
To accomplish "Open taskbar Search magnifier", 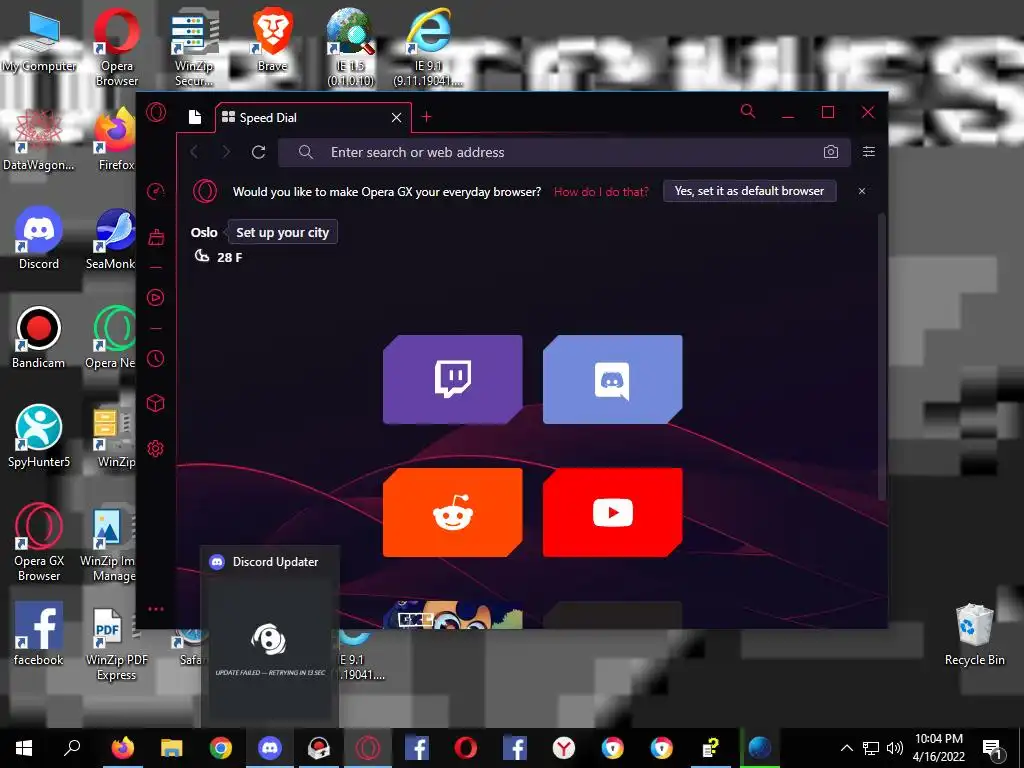I will [x=72, y=748].
